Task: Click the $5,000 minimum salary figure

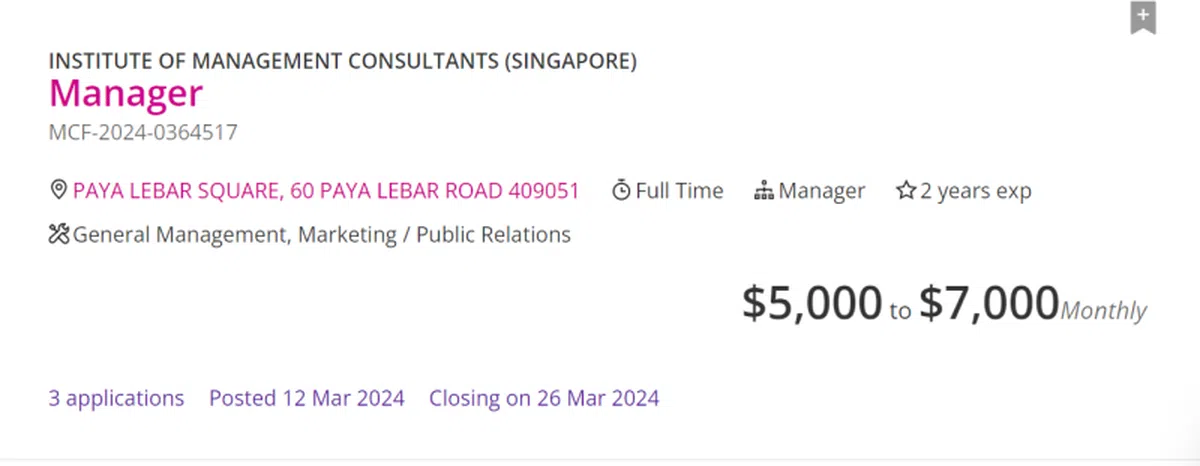Action: click(811, 302)
